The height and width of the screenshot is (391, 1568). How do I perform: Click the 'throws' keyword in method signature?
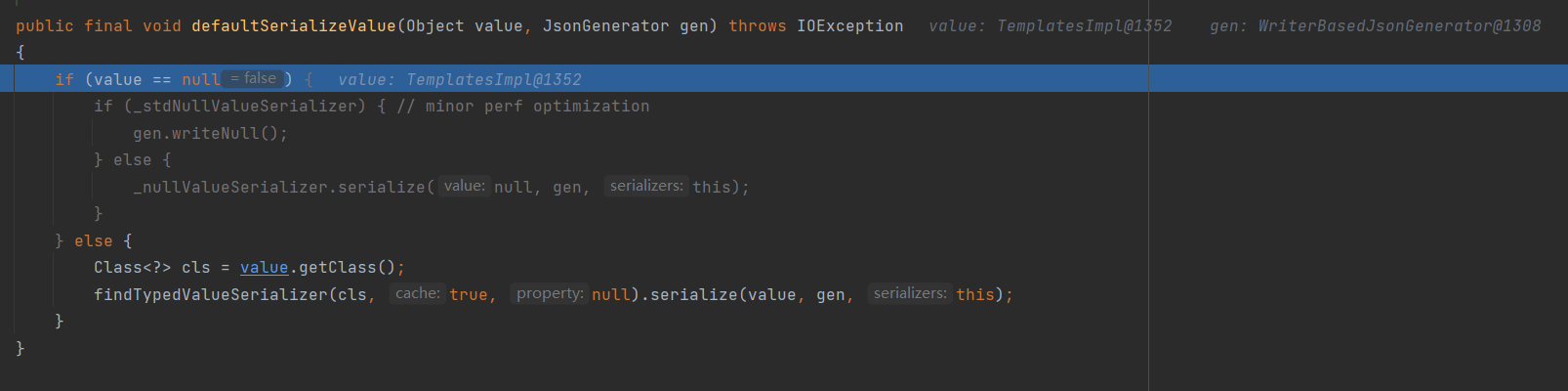[x=757, y=26]
